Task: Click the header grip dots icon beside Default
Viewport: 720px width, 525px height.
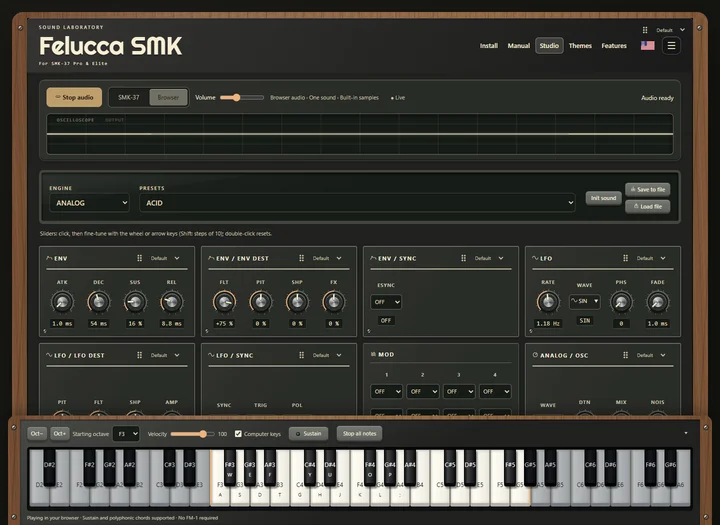Action: [645, 30]
